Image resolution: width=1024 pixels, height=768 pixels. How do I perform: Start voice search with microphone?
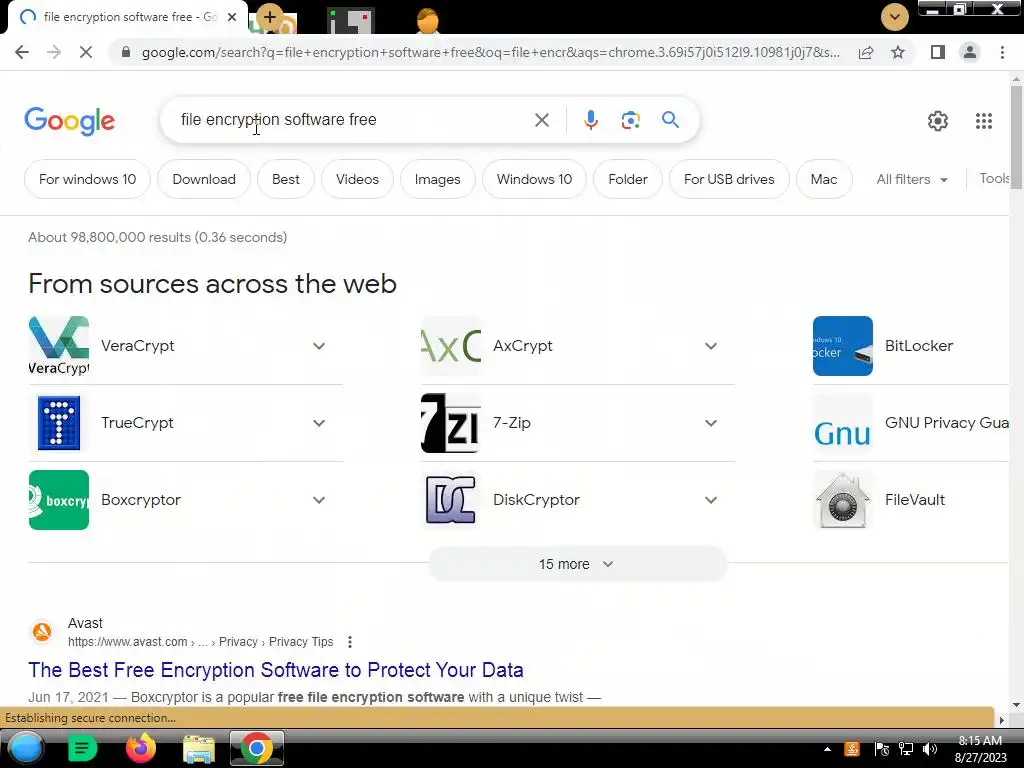591,120
